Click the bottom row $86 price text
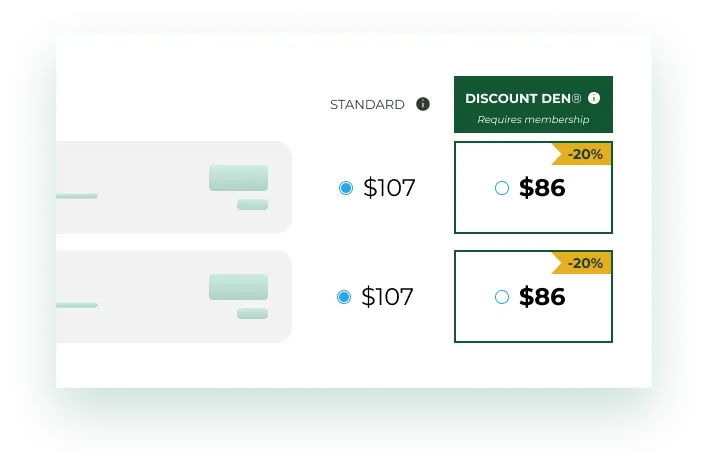Viewport: 708px width, 468px height. [x=542, y=297]
